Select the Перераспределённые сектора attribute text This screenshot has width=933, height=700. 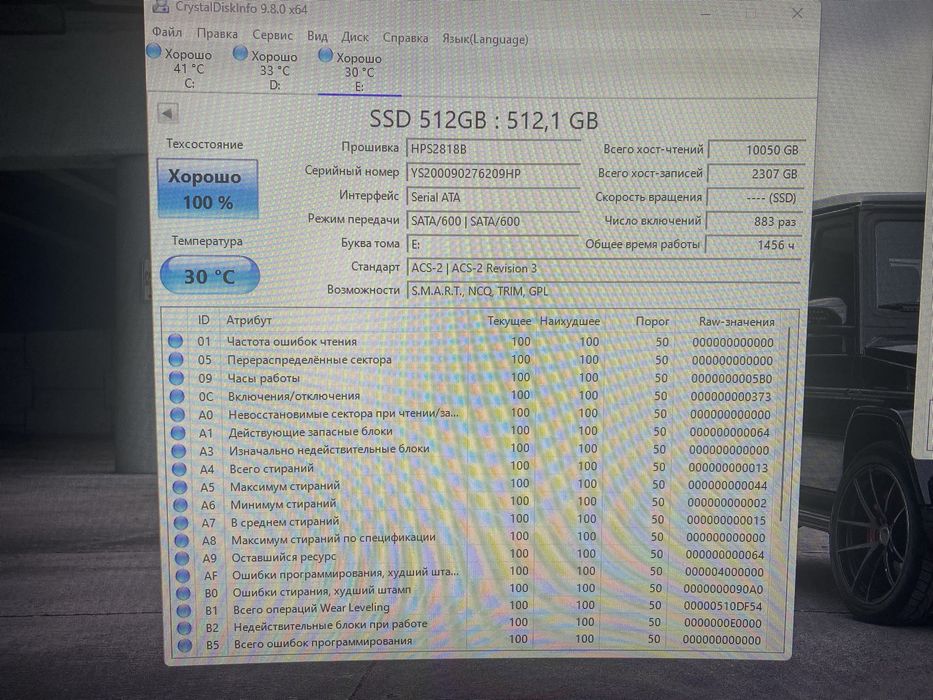tap(309, 360)
